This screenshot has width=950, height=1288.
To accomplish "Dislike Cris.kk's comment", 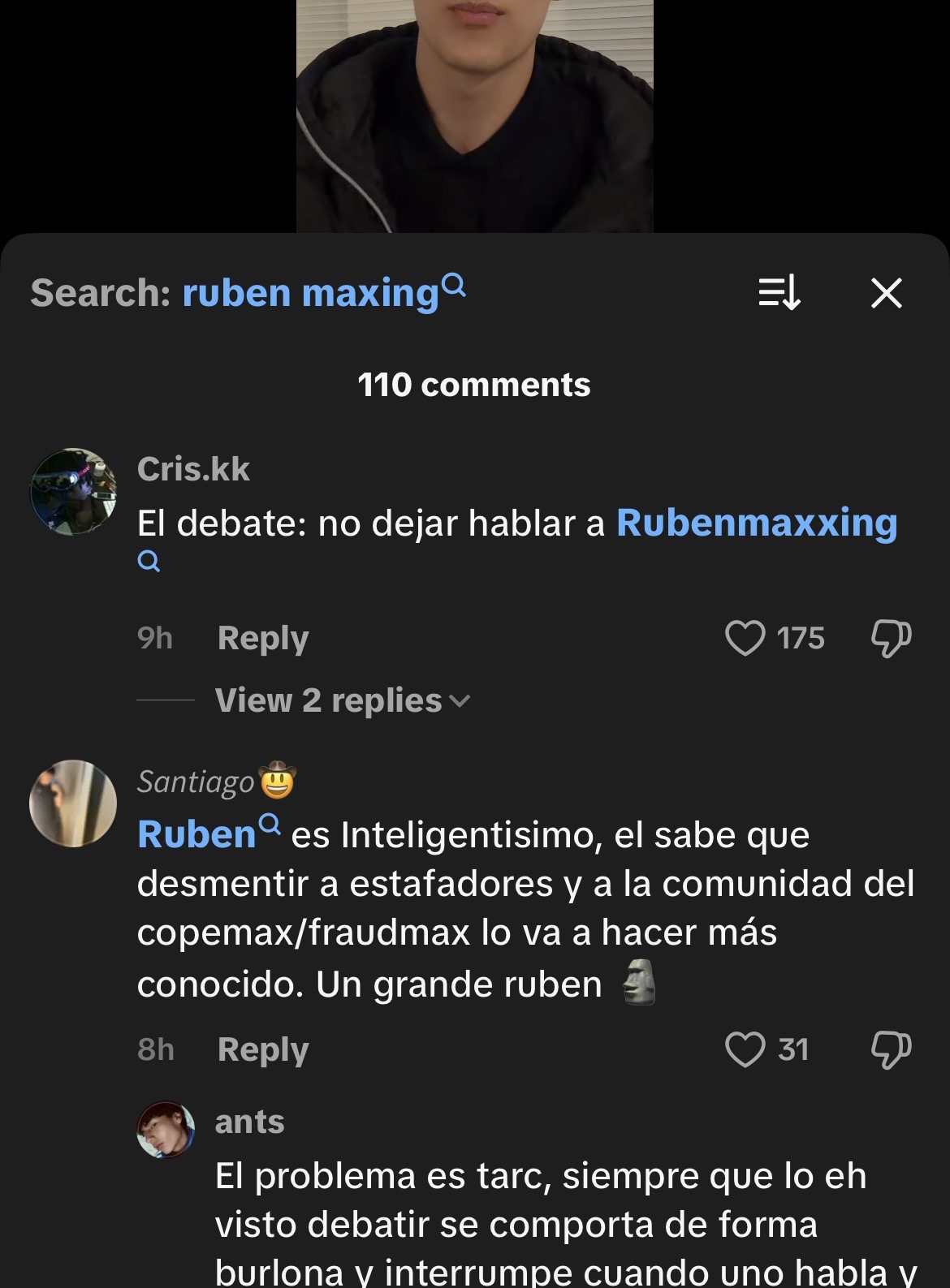I will tap(892, 639).
